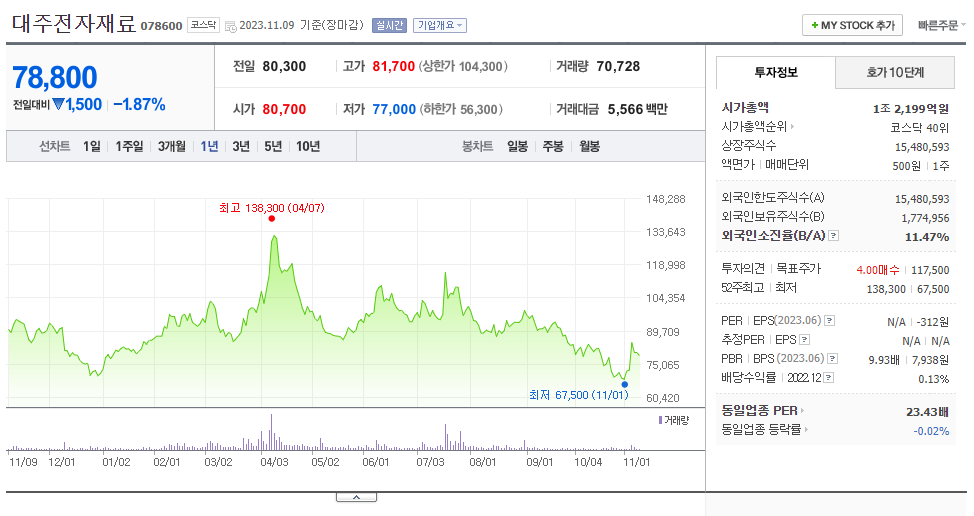
Task: Click the 전일 value 80,300
Action: [284, 66]
